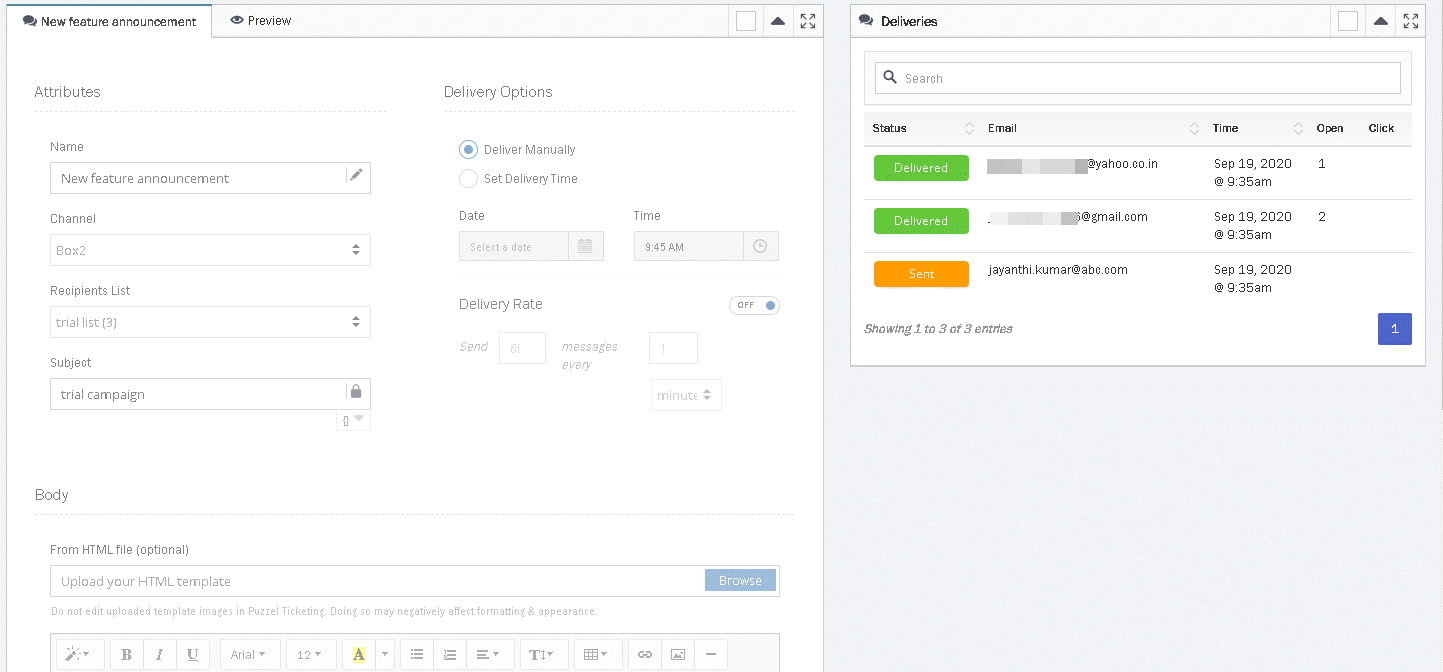Select the New feature announcement tab
The image size is (1443, 672).
tap(109, 21)
